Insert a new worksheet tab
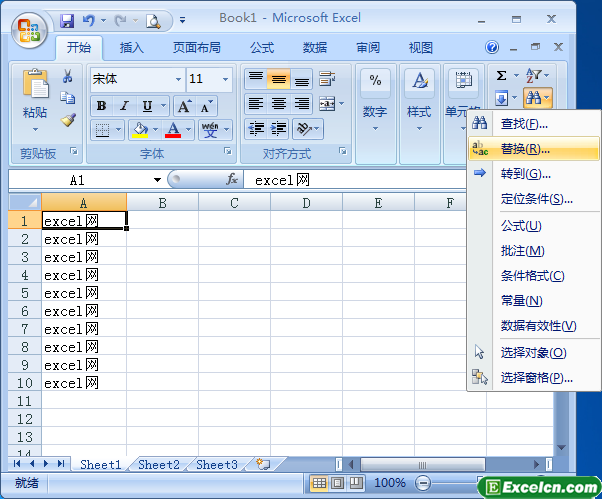The width and height of the screenshot is (602, 499). [263, 464]
